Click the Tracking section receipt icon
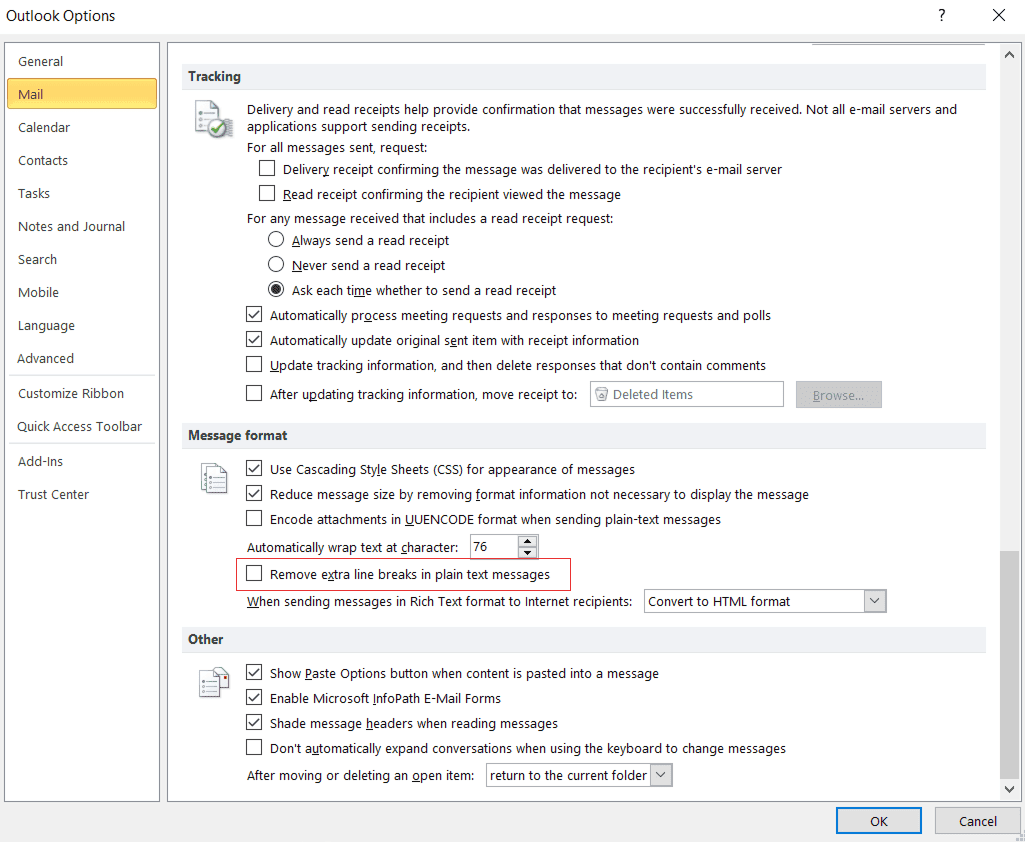 point(213,119)
